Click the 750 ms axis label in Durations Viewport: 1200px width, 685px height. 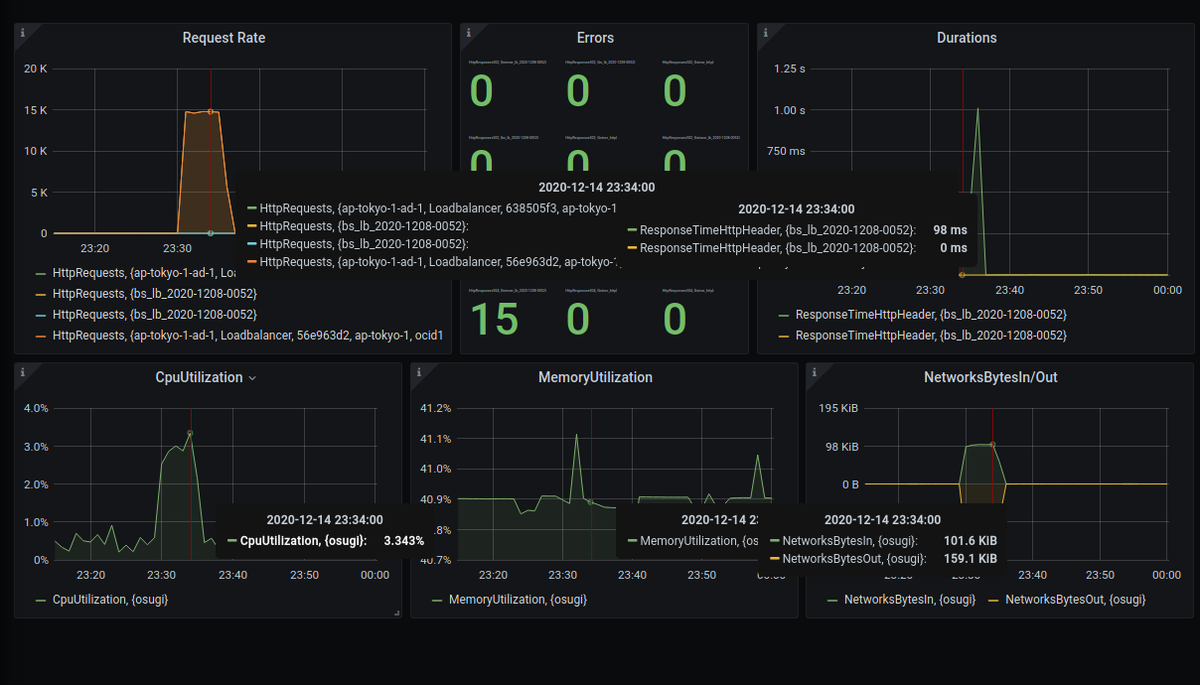tap(786, 151)
